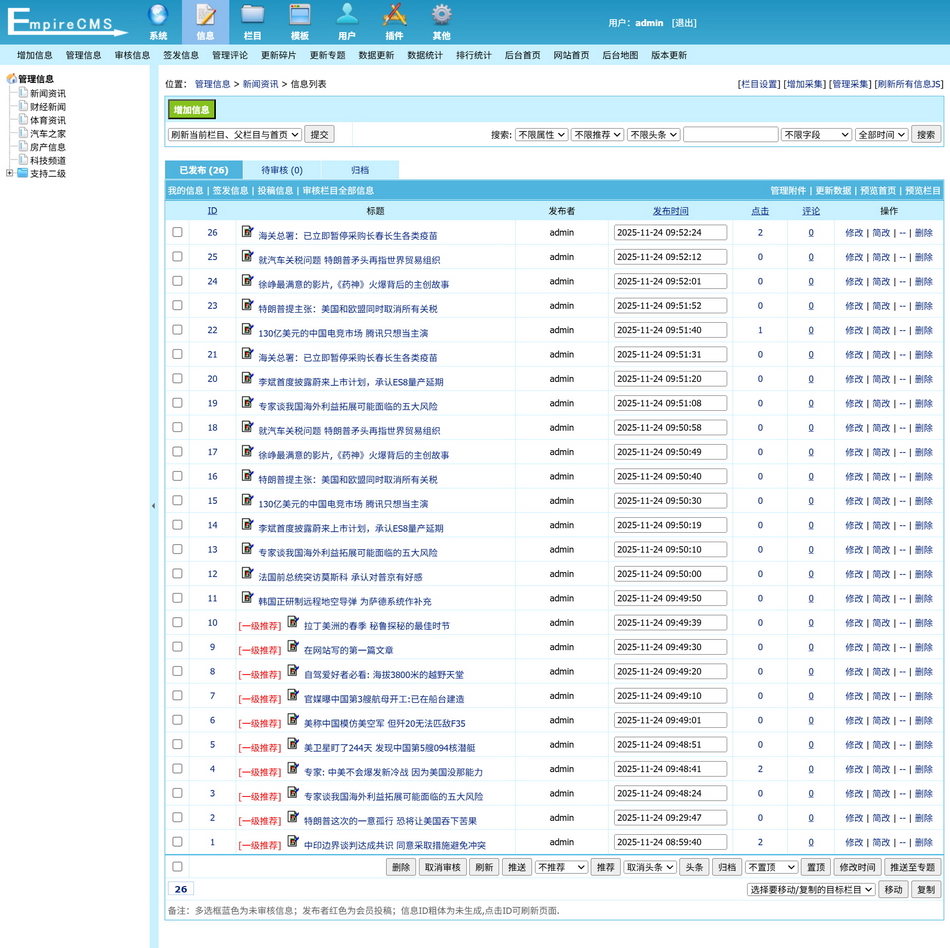
Task: Select the 用户 user icon
Action: [x=347, y=15]
